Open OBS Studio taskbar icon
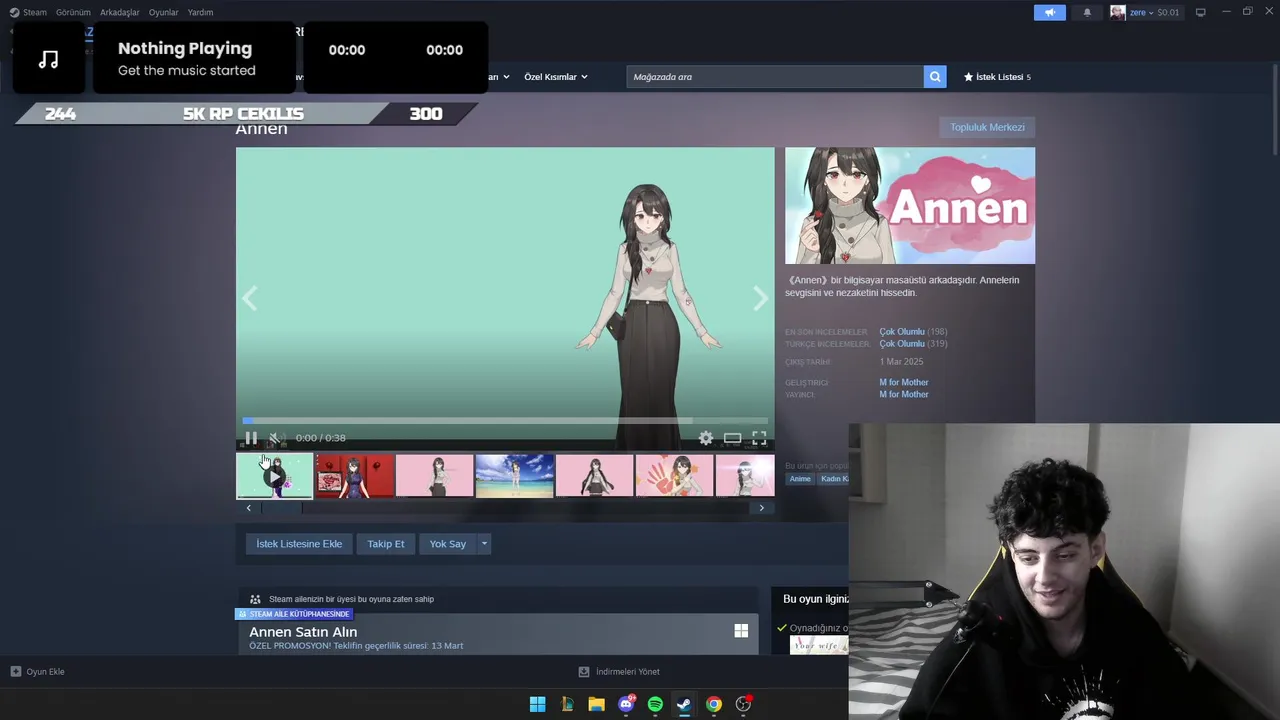This screenshot has height=720, width=1280. (743, 704)
